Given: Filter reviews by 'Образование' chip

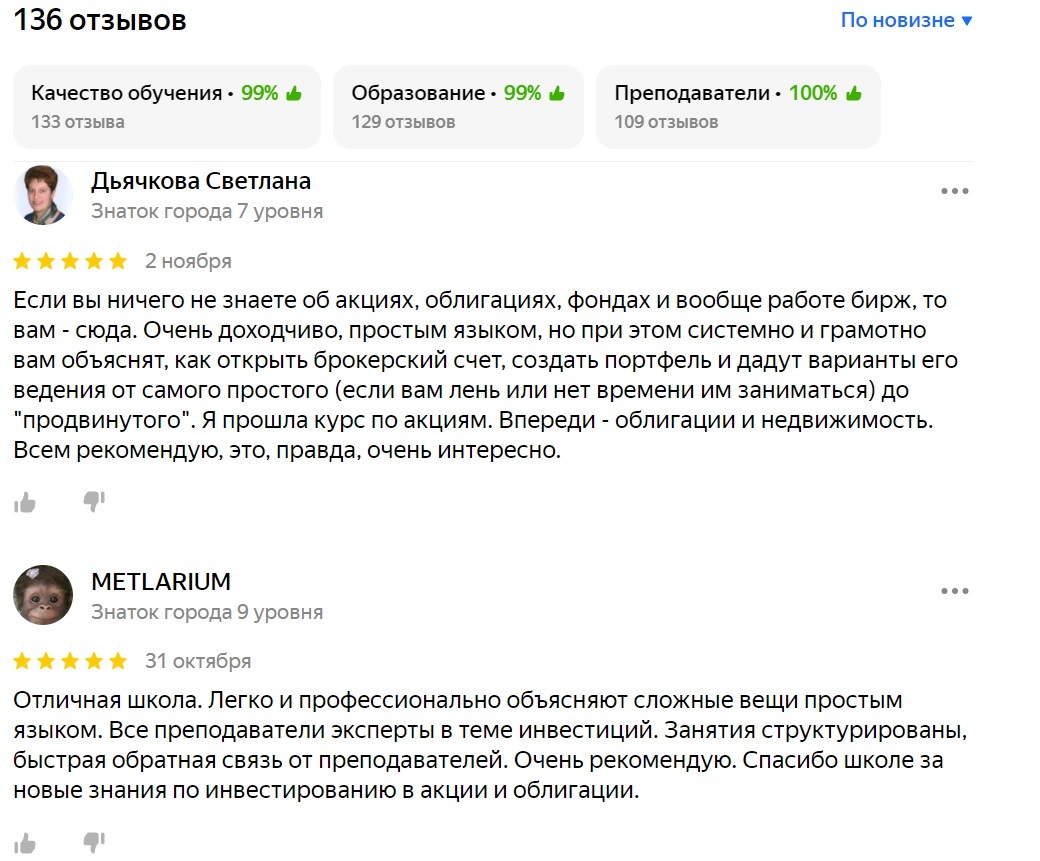Looking at the screenshot, I should tap(457, 107).
